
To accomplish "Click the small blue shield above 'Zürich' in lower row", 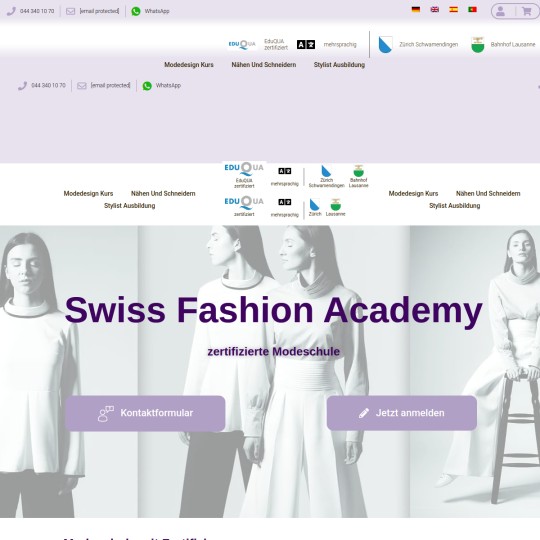I will click(x=314, y=204).
